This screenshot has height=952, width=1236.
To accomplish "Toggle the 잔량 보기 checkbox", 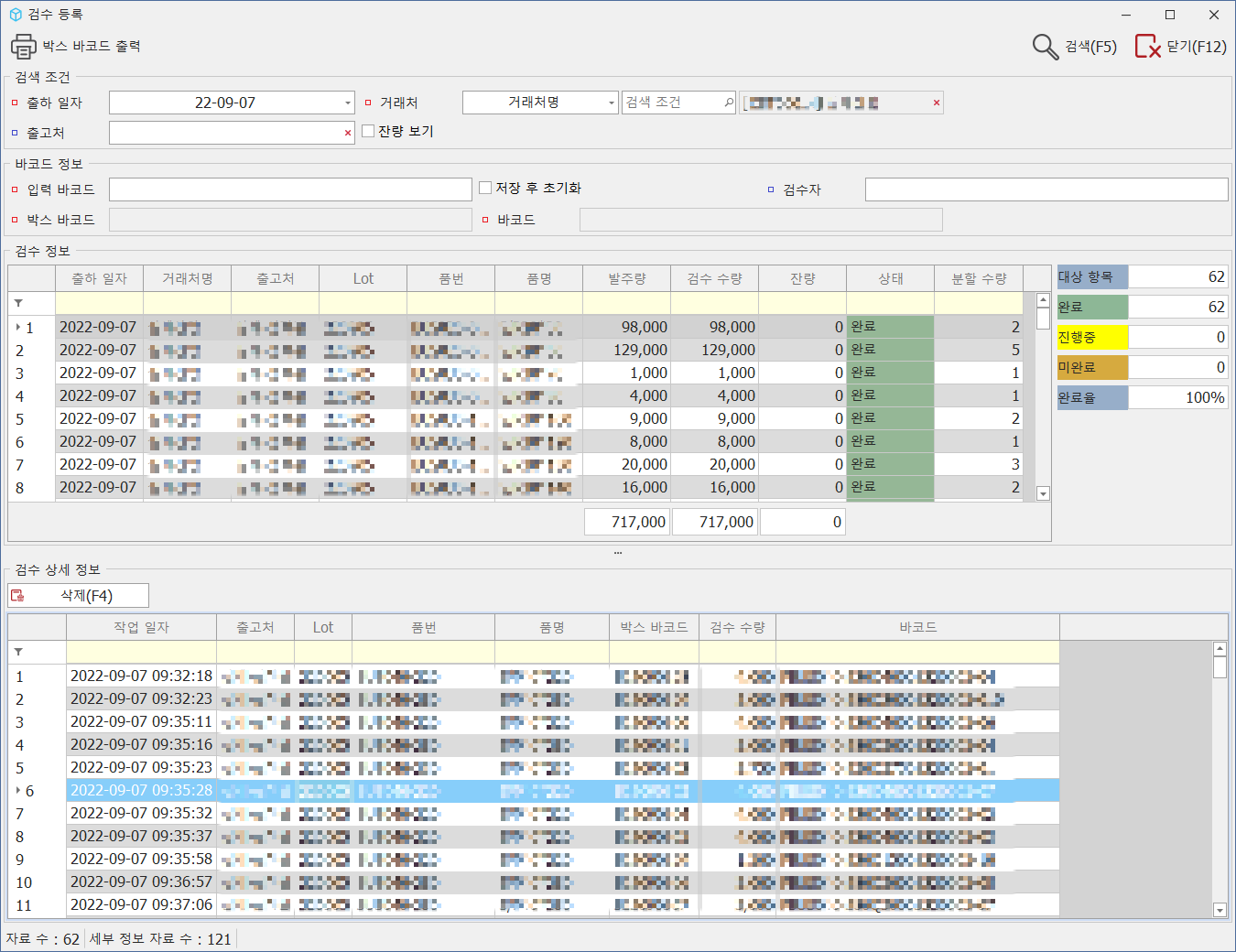I will click(x=368, y=131).
